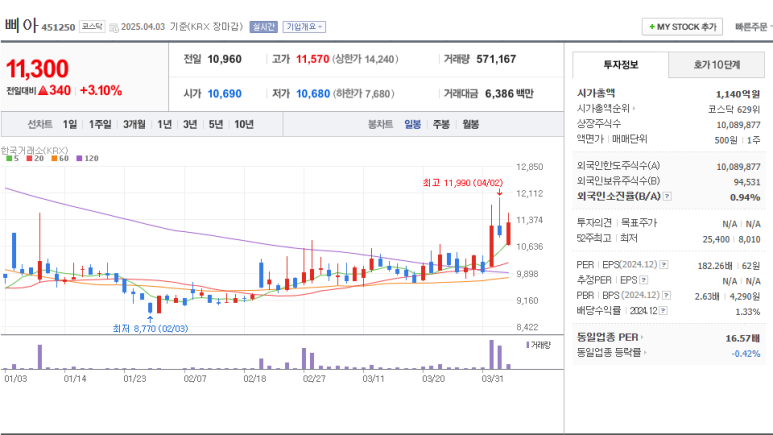Select the 일봉 daily candle chart

click(412, 124)
